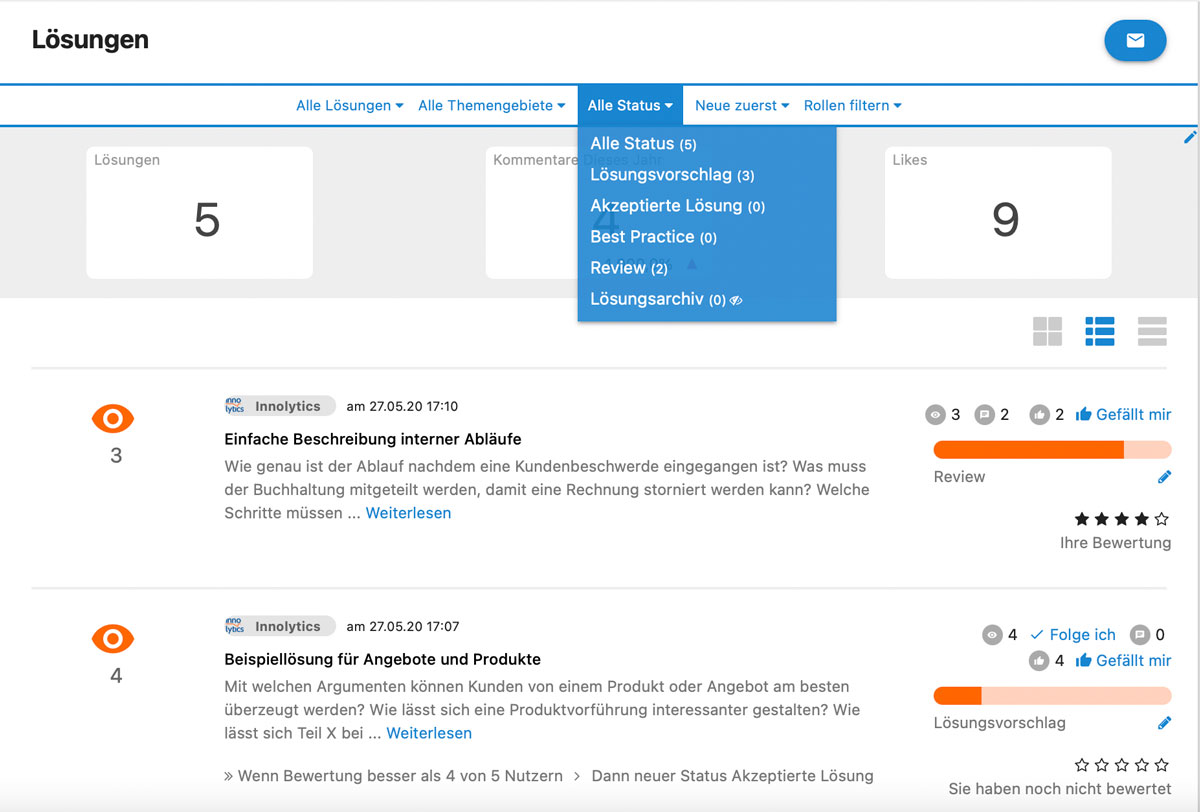Open 'Beispiellösung für Angebote und Produkte' title

pyautogui.click(x=382, y=660)
